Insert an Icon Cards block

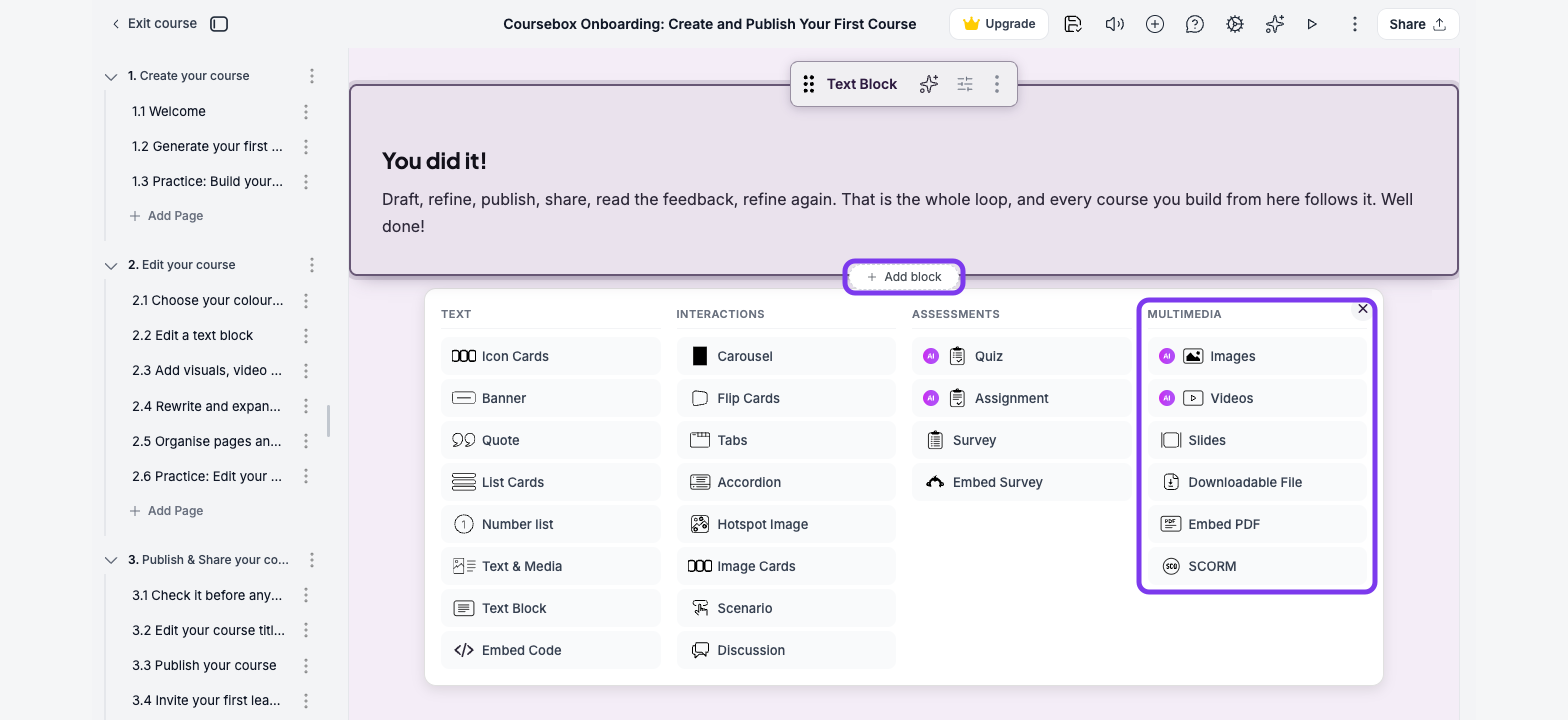pos(551,356)
